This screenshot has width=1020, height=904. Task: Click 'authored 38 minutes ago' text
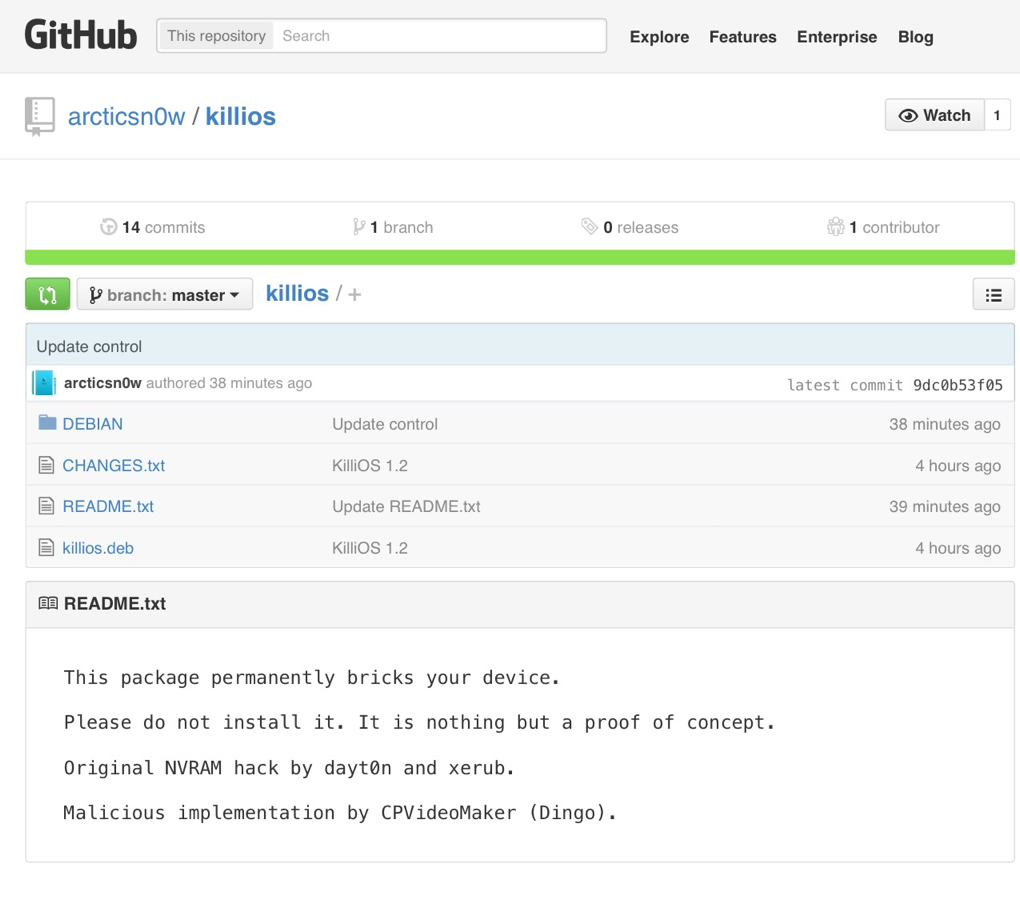pos(229,383)
